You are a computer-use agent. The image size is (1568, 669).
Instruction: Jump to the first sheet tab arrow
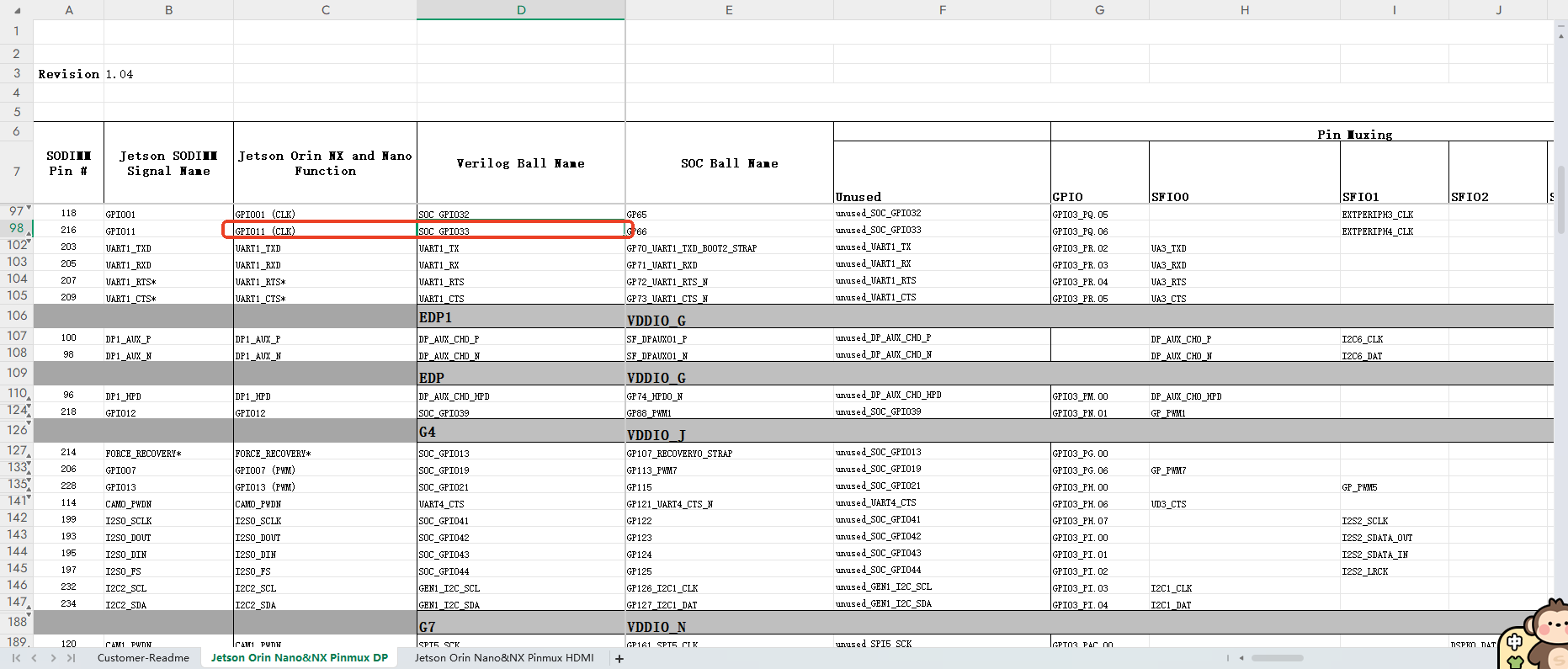tap(16, 658)
